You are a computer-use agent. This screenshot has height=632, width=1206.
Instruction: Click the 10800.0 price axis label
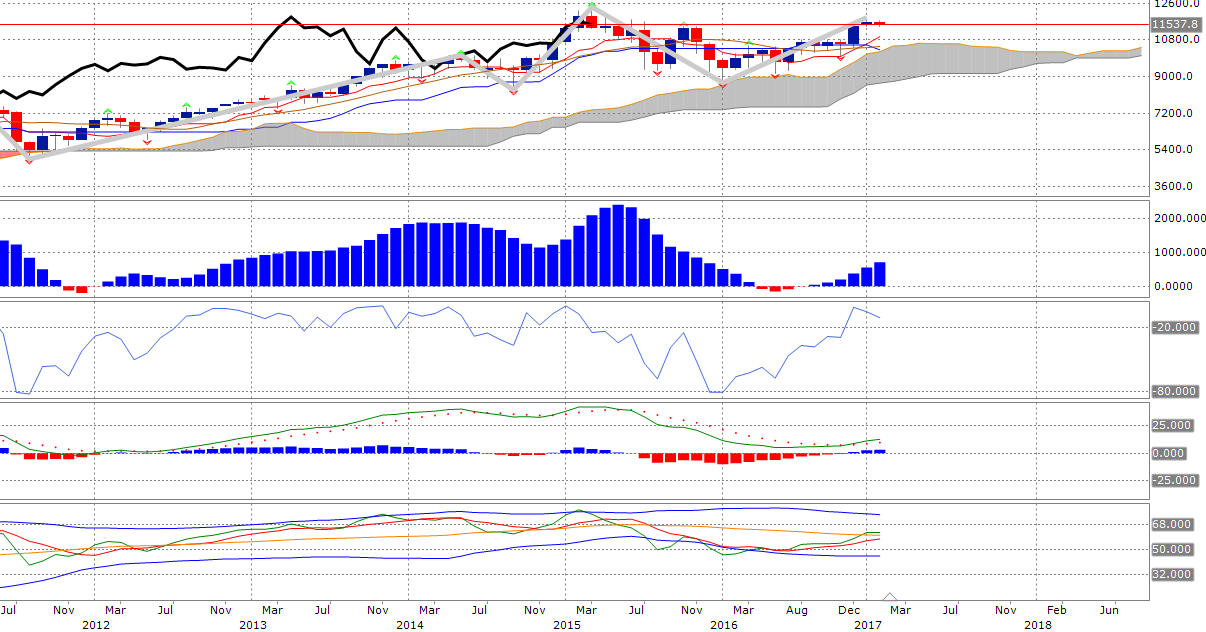(x=1176, y=40)
